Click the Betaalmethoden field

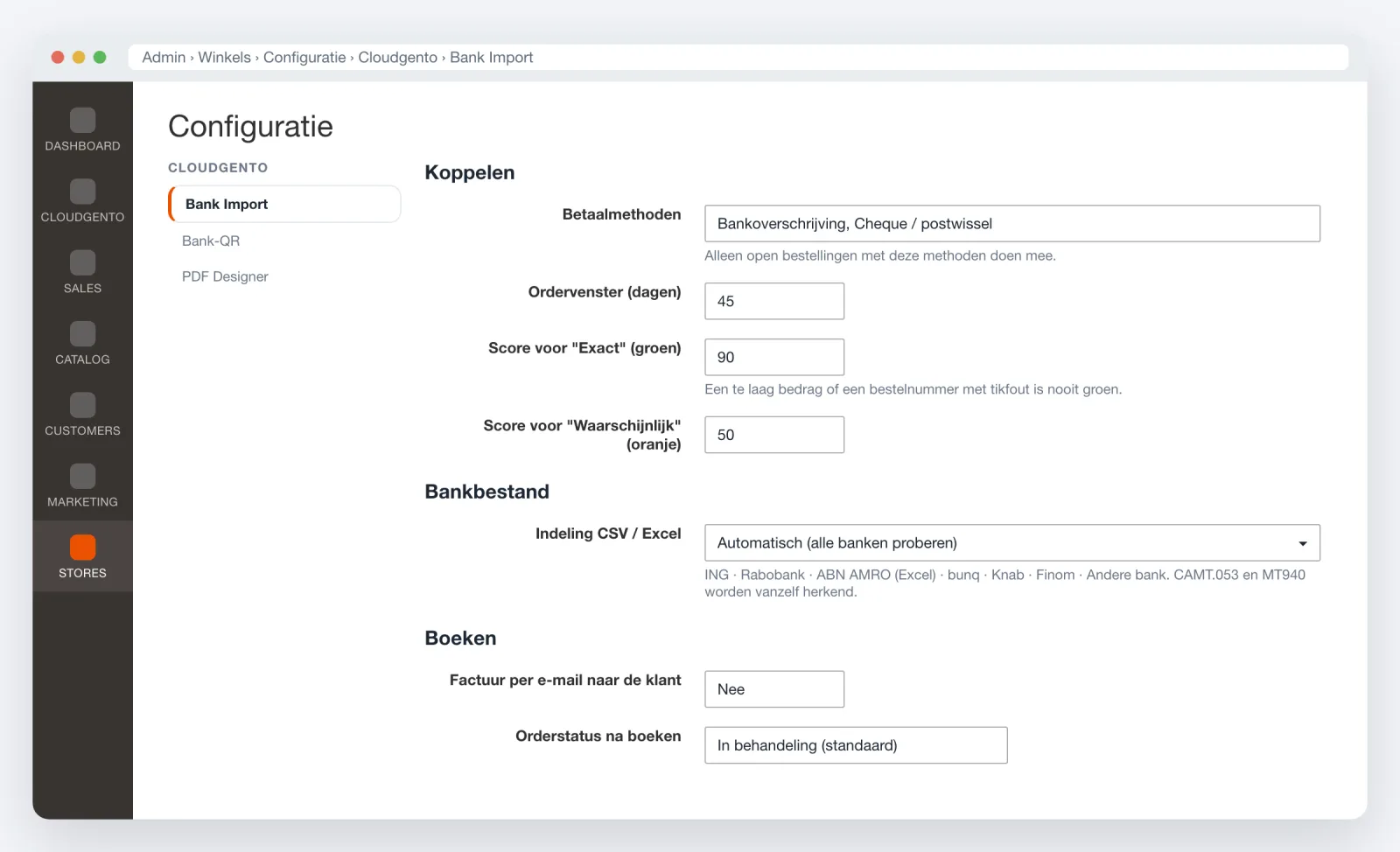1012,223
